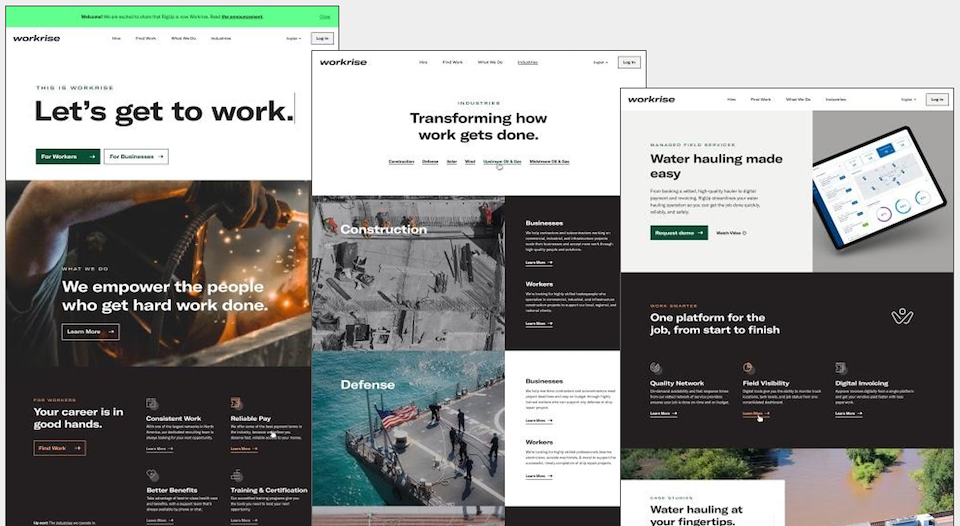This screenshot has width=960, height=526.
Task: Click Log In on the Industries page
Action: point(629,62)
